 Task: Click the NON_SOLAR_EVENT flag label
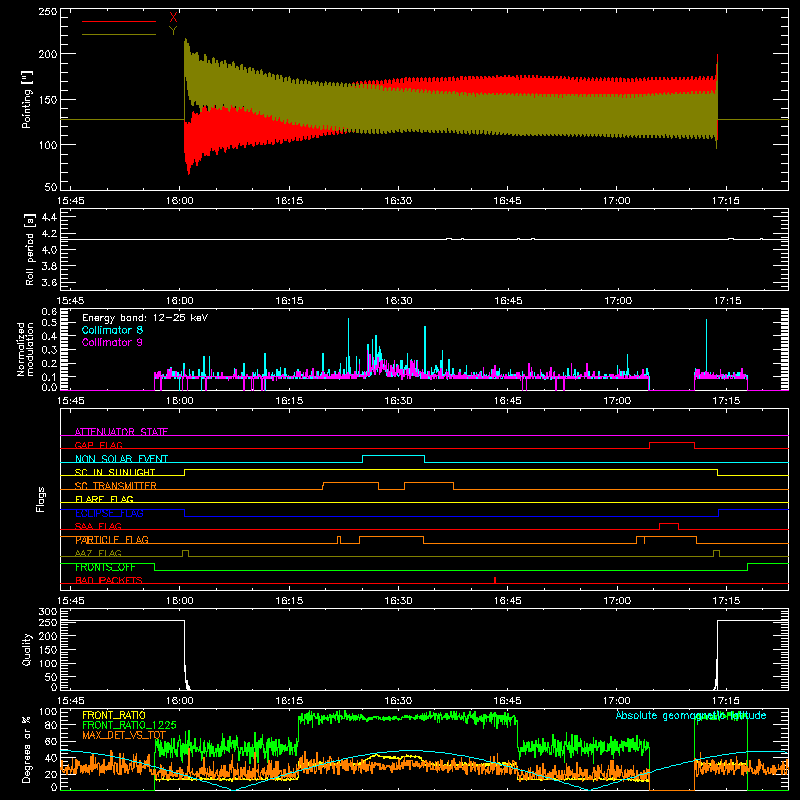(121, 459)
